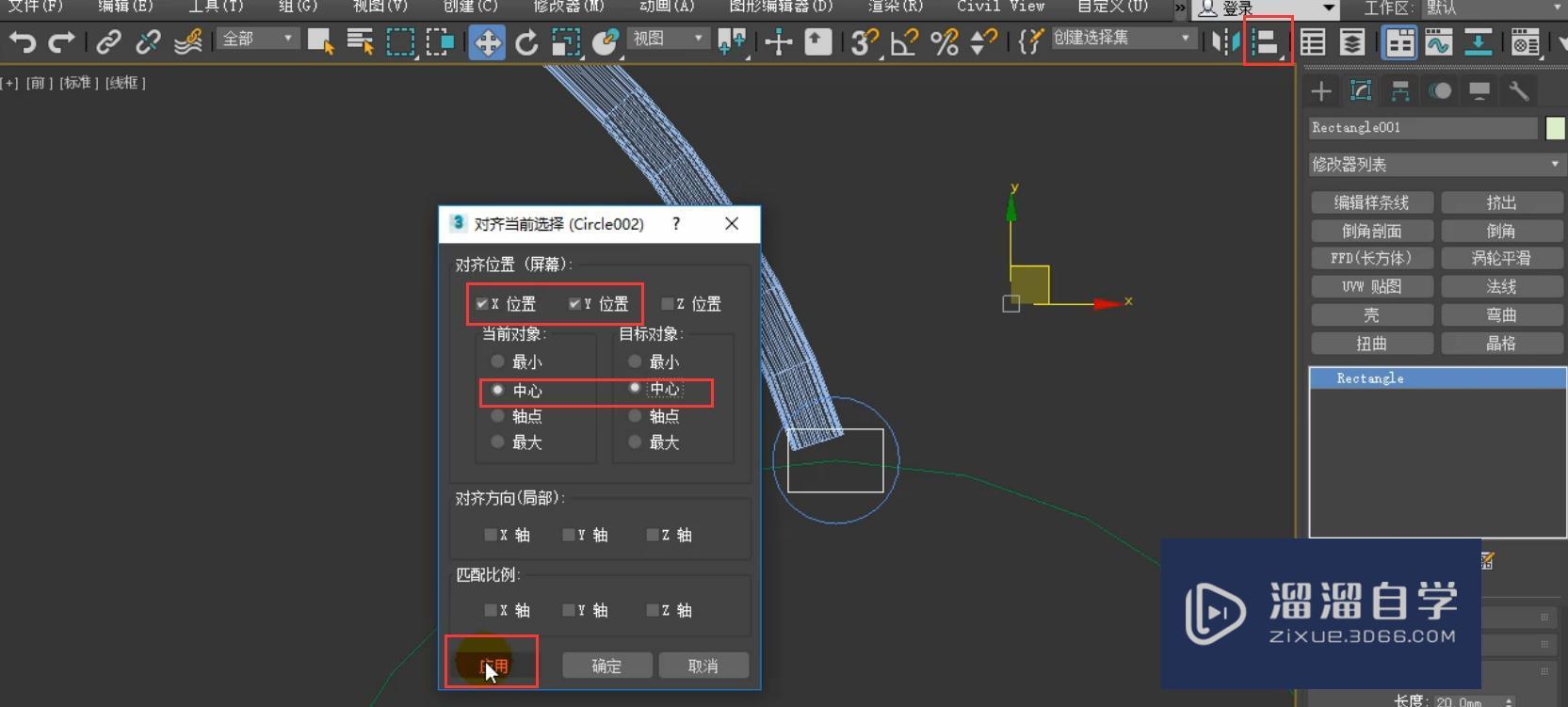Click the Bind to Space Warp icon
Viewport: 1568px width, 707px height.
click(188, 42)
